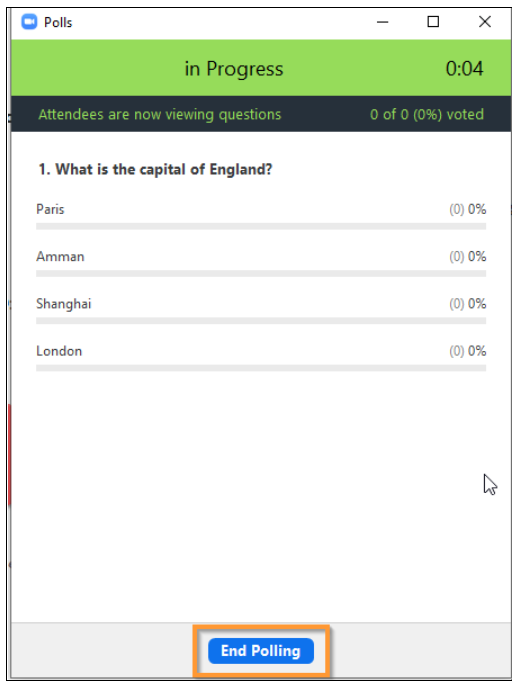The image size is (517, 685).
Task: Click the '0 of 0 (0%) voted' counter
Action: pos(427,114)
